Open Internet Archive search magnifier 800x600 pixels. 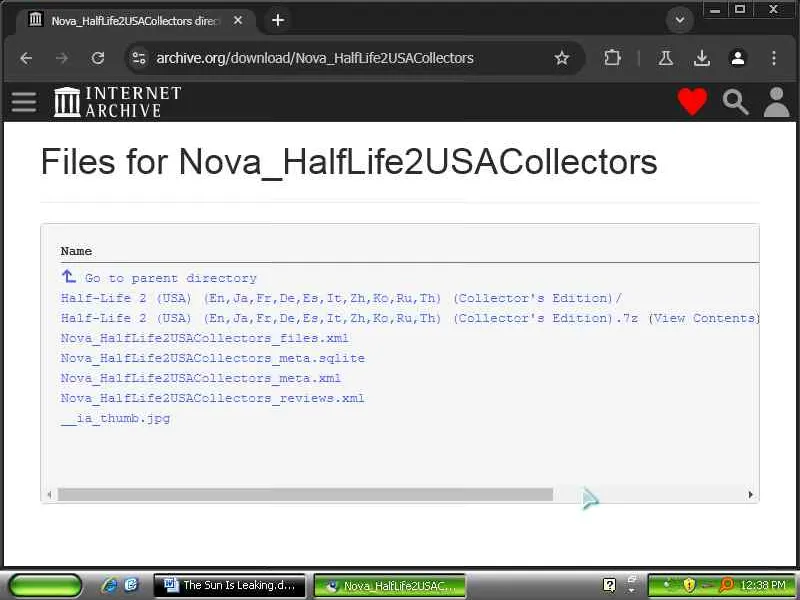tap(735, 102)
